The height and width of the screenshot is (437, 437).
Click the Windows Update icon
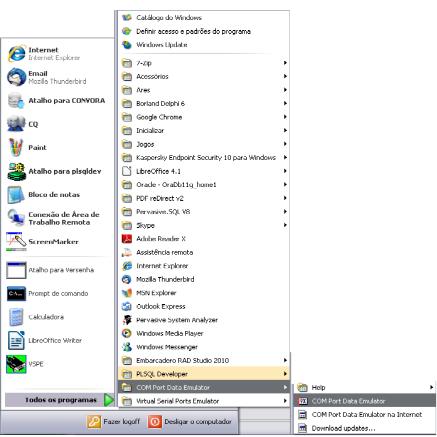coord(127,45)
